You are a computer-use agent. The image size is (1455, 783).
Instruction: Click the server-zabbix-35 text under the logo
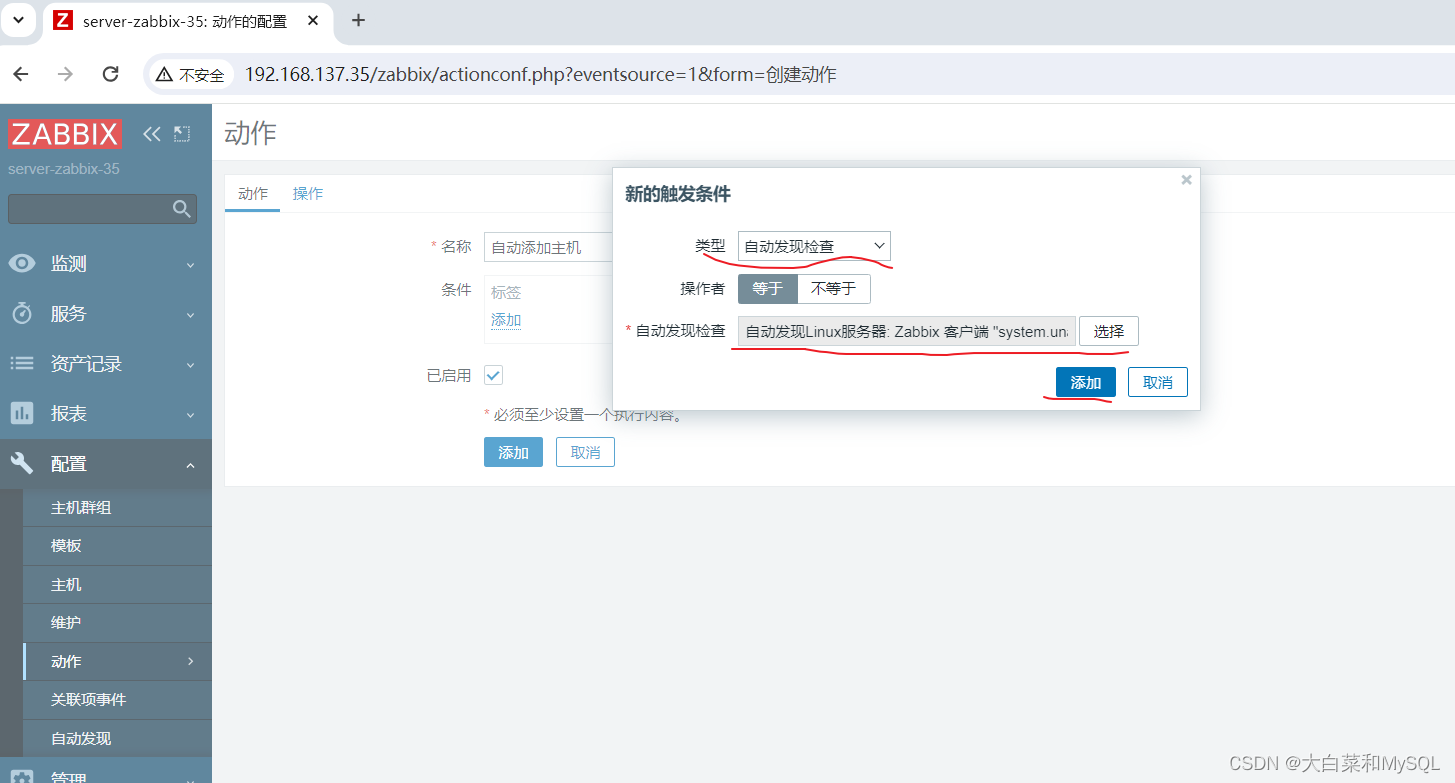[64, 169]
